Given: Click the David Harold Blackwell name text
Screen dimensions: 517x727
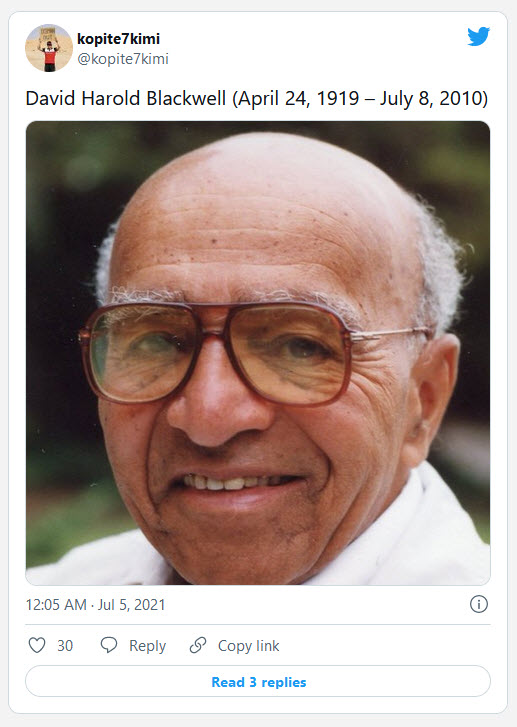Looking at the screenshot, I should [x=126, y=98].
